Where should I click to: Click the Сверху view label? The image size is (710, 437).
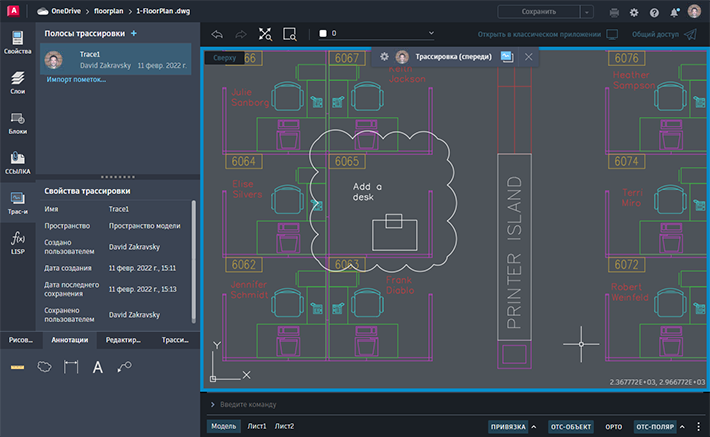point(225,58)
